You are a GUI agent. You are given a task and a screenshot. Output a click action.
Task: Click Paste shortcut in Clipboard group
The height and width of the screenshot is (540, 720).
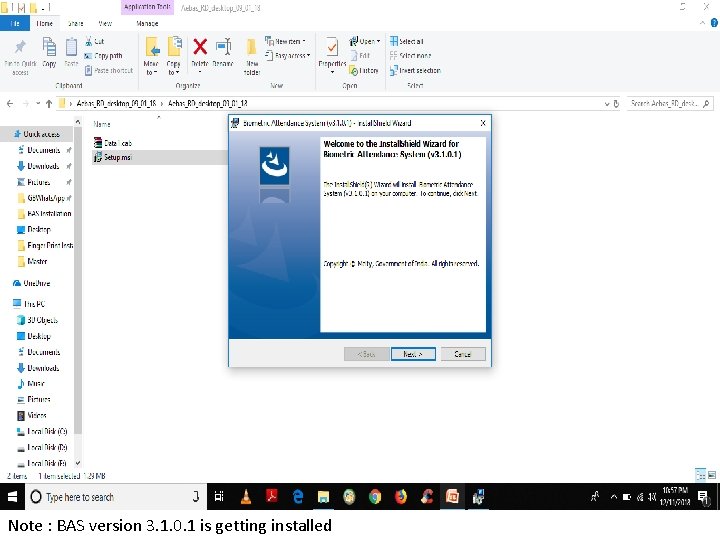[x=109, y=70]
